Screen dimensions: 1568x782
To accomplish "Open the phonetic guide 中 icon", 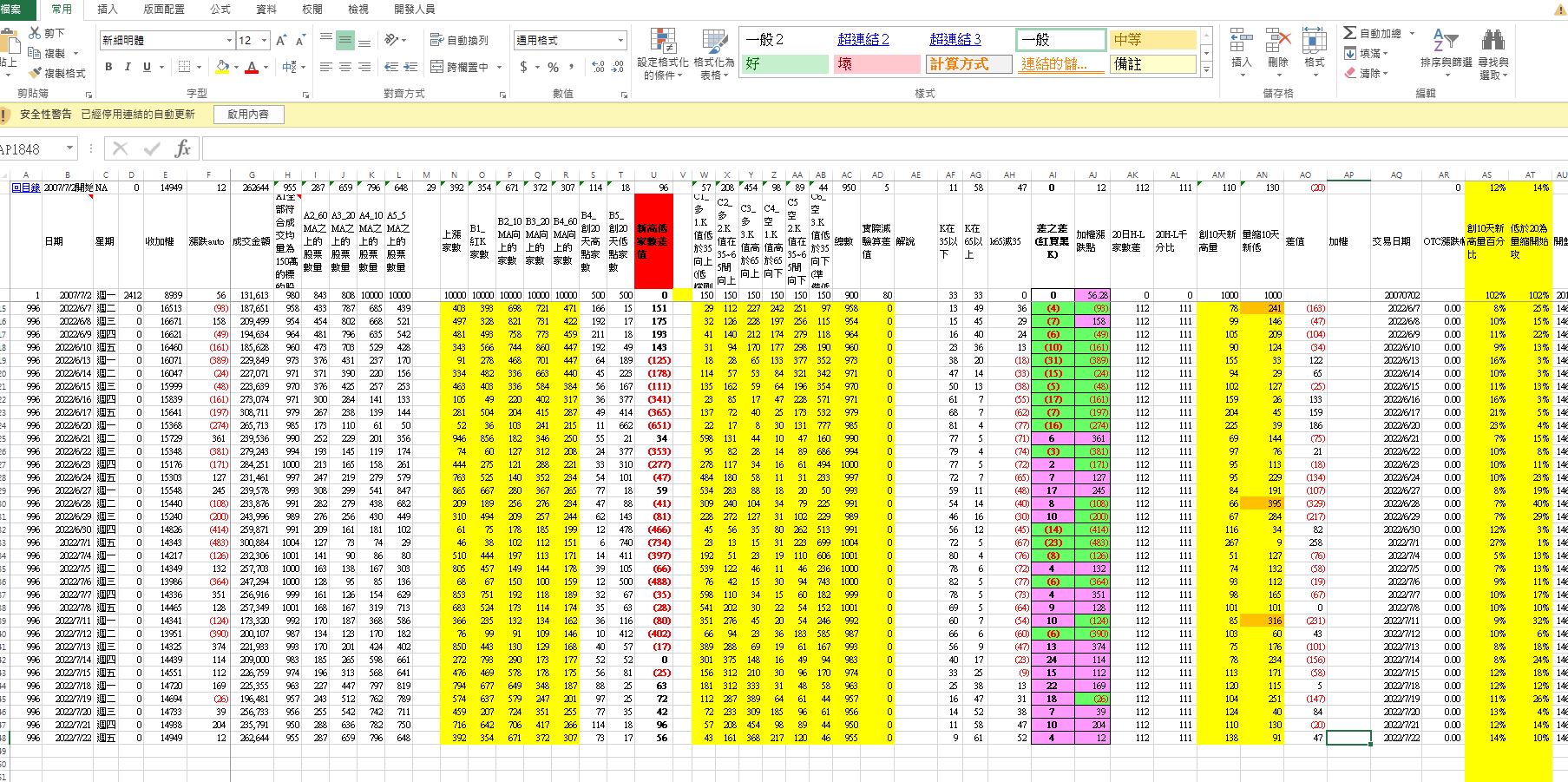I will pos(289,67).
